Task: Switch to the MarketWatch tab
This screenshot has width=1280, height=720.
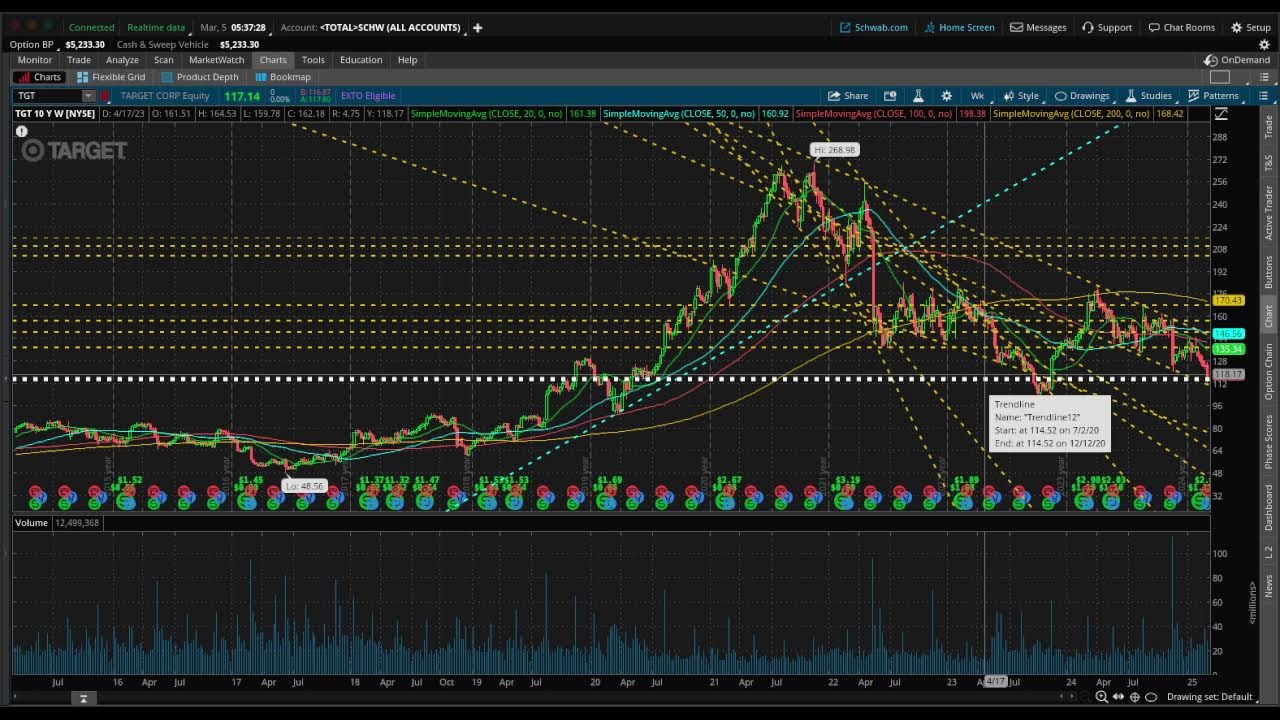Action: (216, 60)
